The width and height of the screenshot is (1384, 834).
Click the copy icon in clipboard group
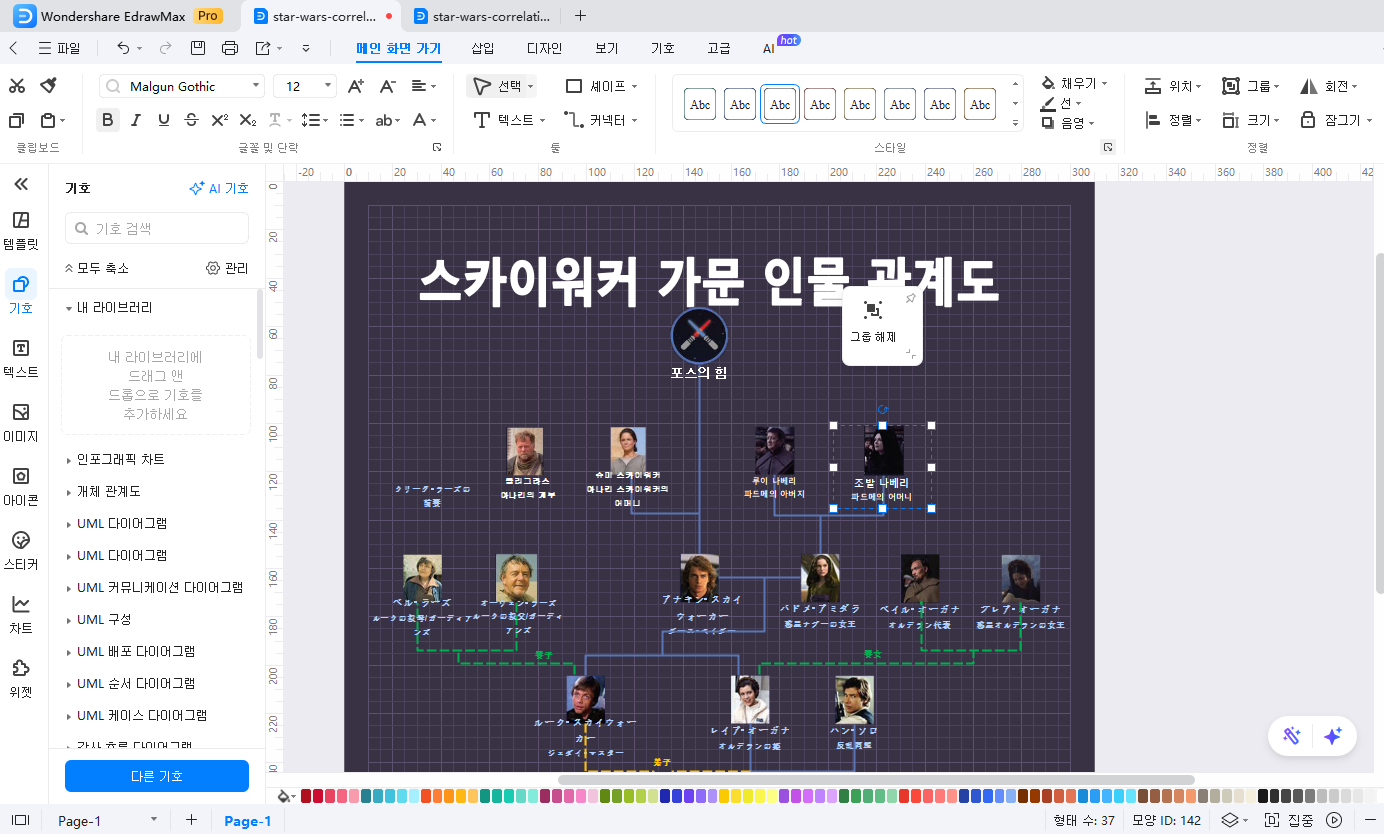(17, 120)
